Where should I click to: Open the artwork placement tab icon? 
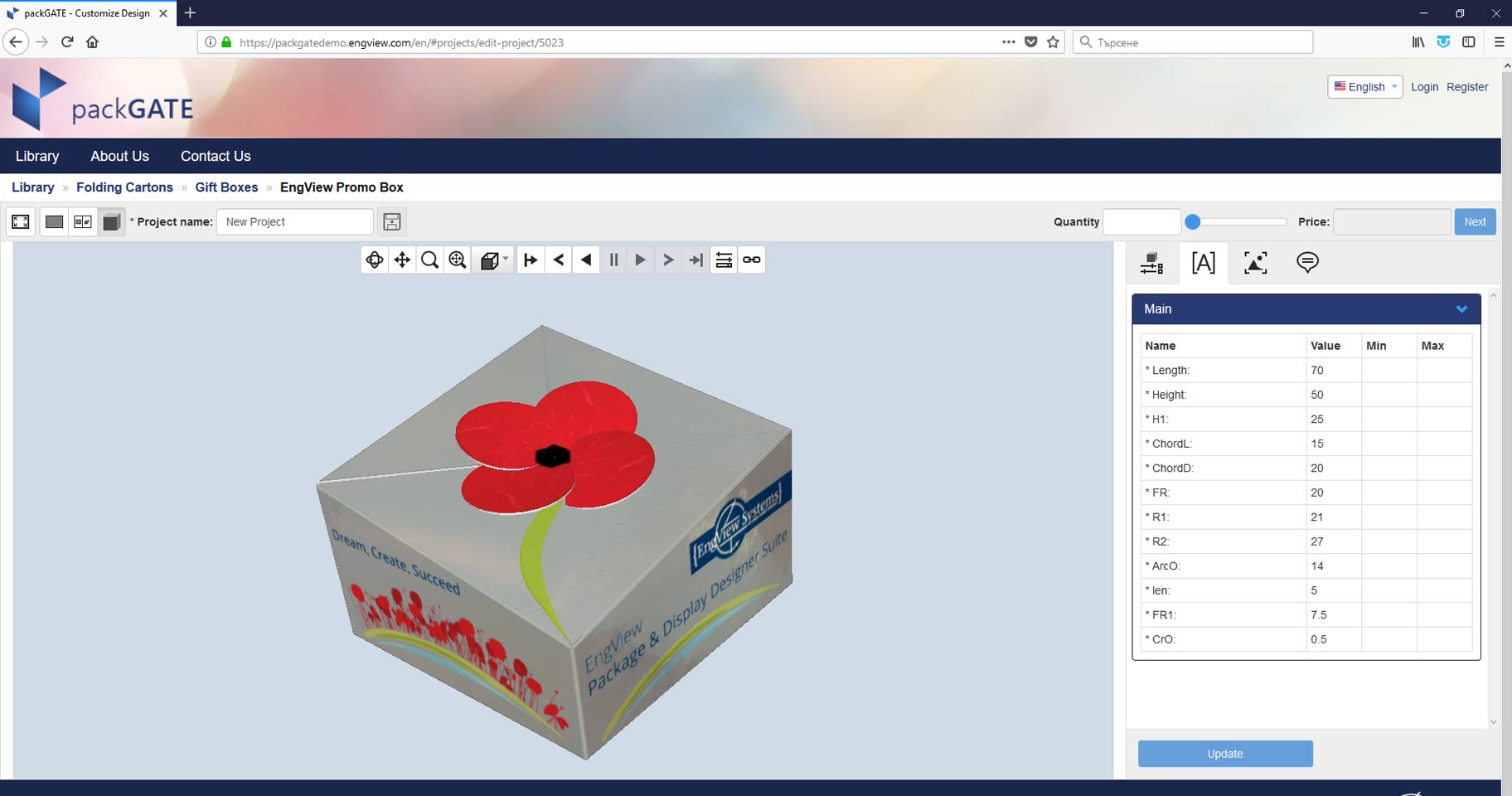coord(1256,263)
